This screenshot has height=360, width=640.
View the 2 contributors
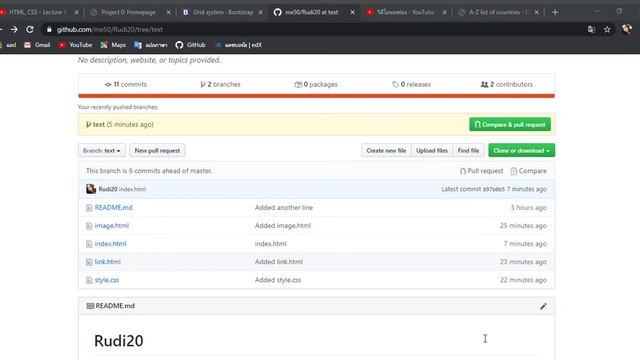click(x=507, y=84)
